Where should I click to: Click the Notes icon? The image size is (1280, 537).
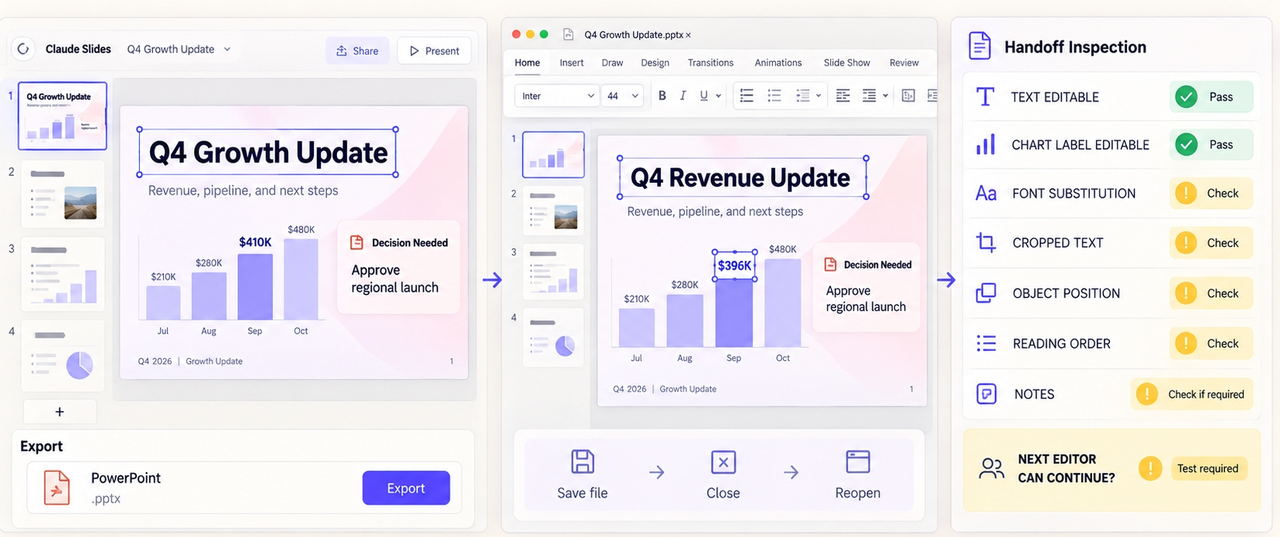tap(986, 393)
